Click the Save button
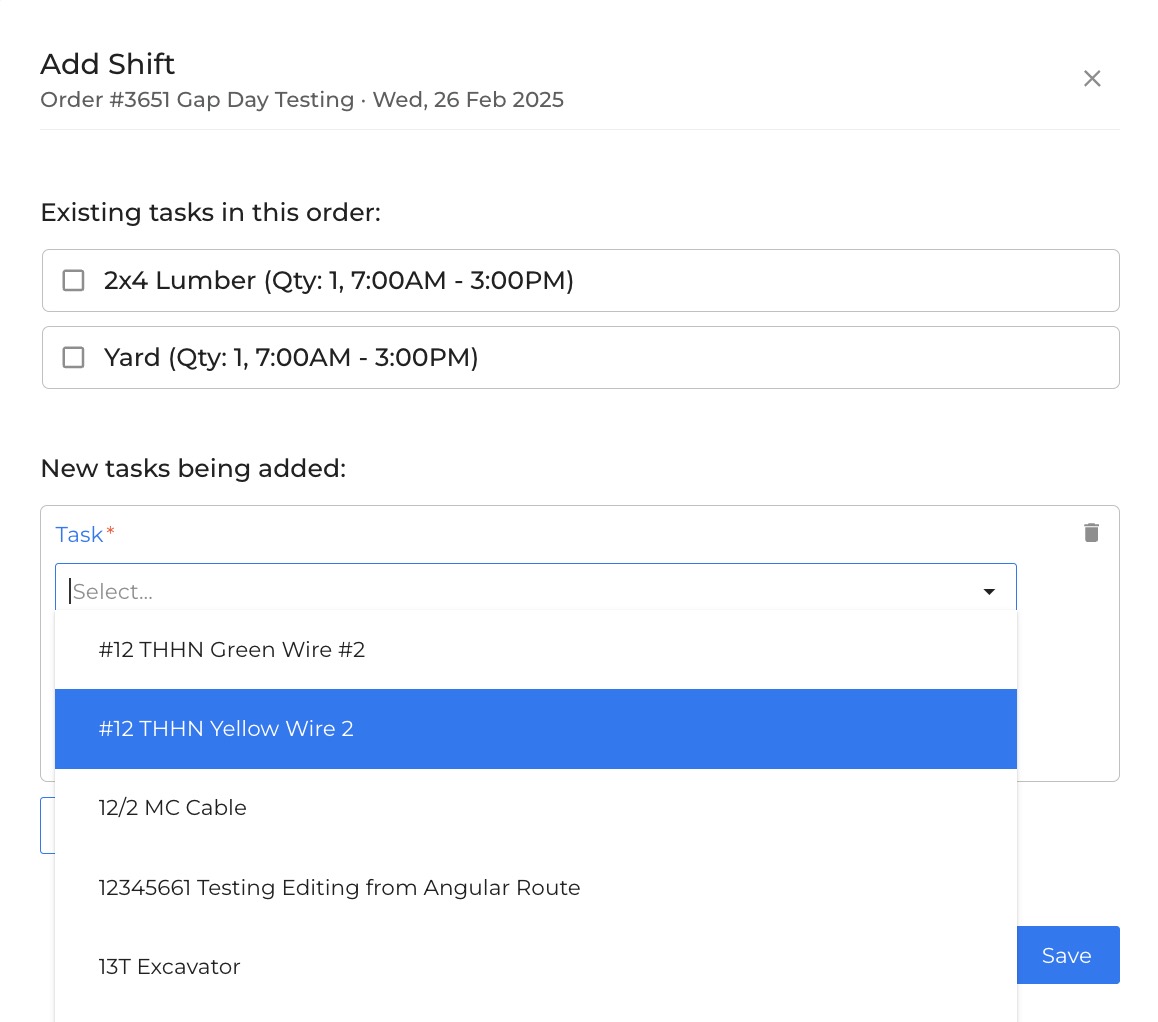Viewport: 1158px width, 1022px height. [x=1068, y=955]
